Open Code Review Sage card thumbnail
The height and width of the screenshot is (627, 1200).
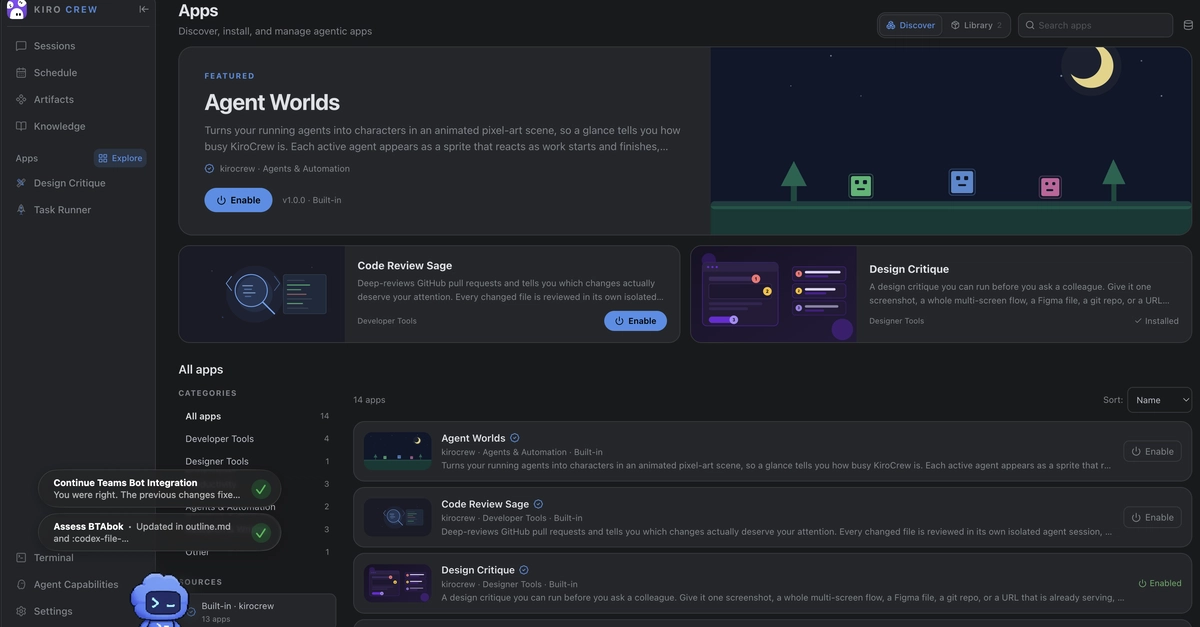pyautogui.click(x=262, y=294)
